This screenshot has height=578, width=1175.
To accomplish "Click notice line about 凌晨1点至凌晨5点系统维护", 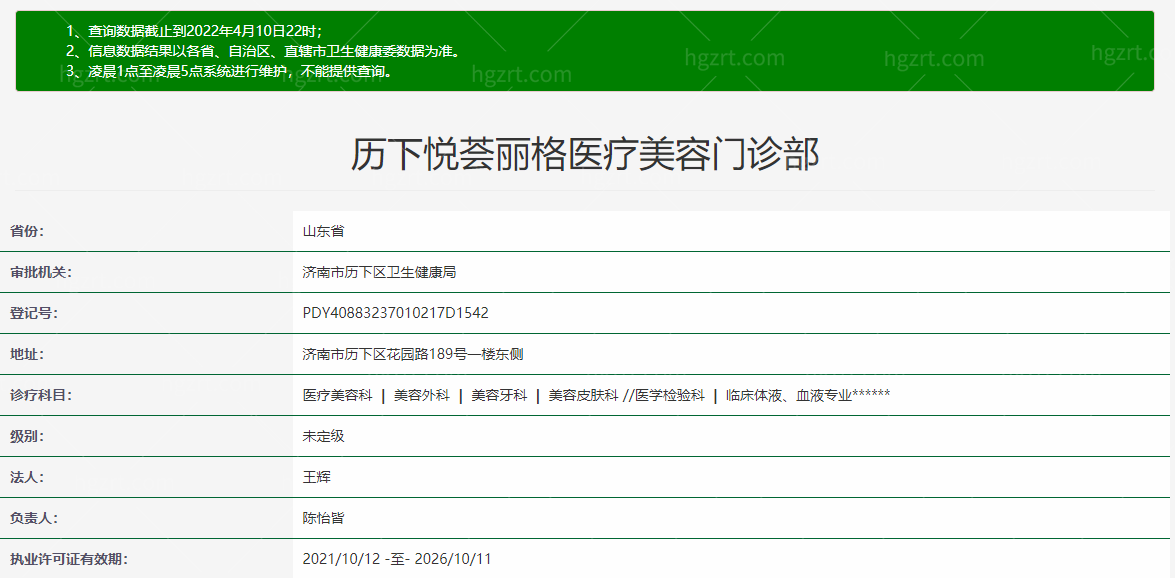I will [x=229, y=71].
